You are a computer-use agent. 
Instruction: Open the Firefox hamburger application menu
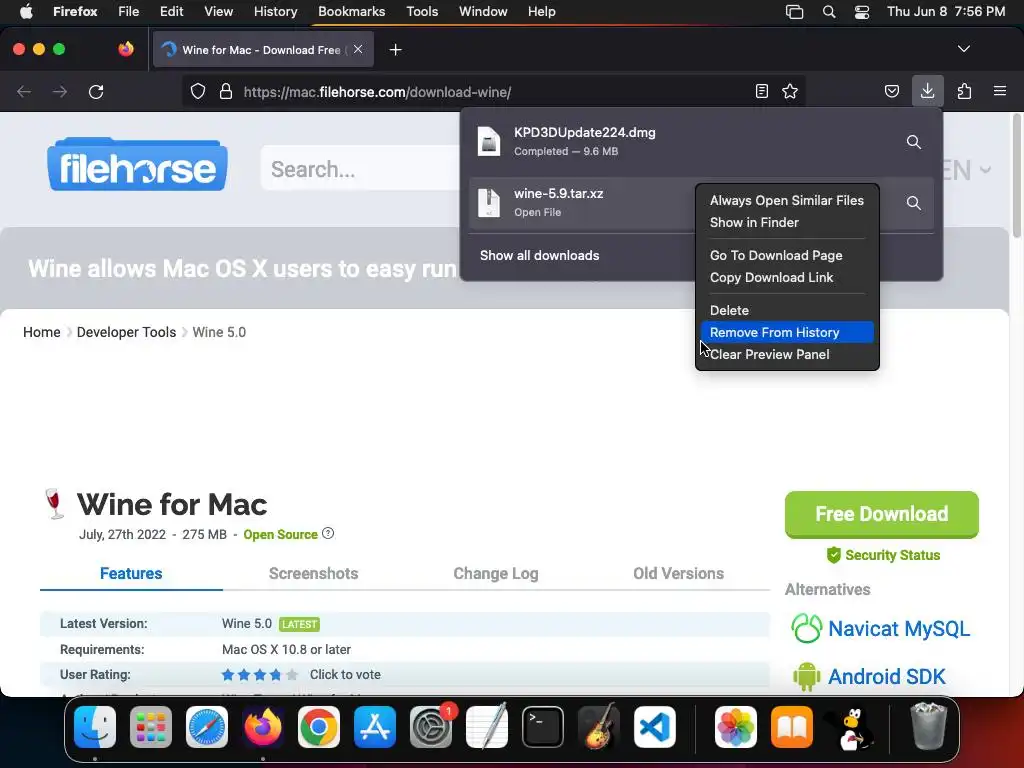pyautogui.click(x=1000, y=91)
